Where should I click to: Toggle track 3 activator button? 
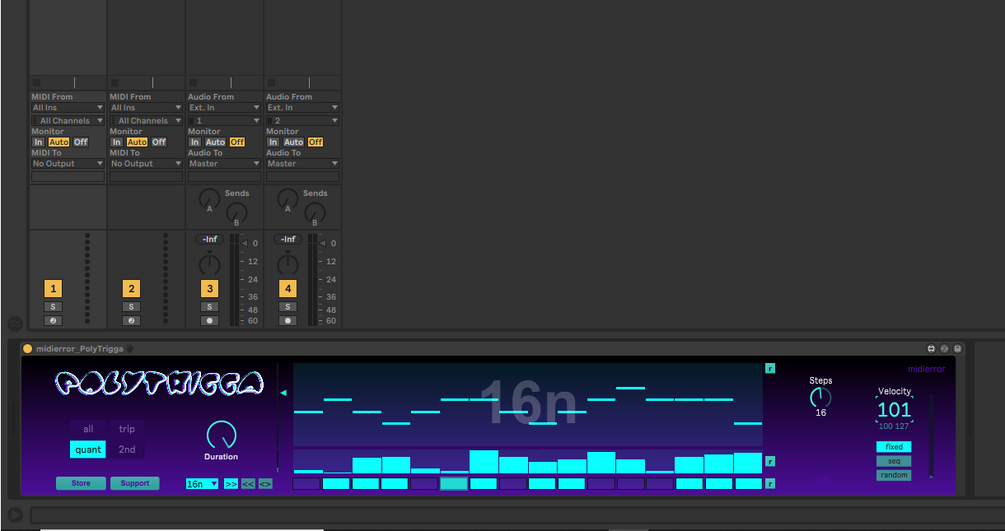pyautogui.click(x=210, y=289)
